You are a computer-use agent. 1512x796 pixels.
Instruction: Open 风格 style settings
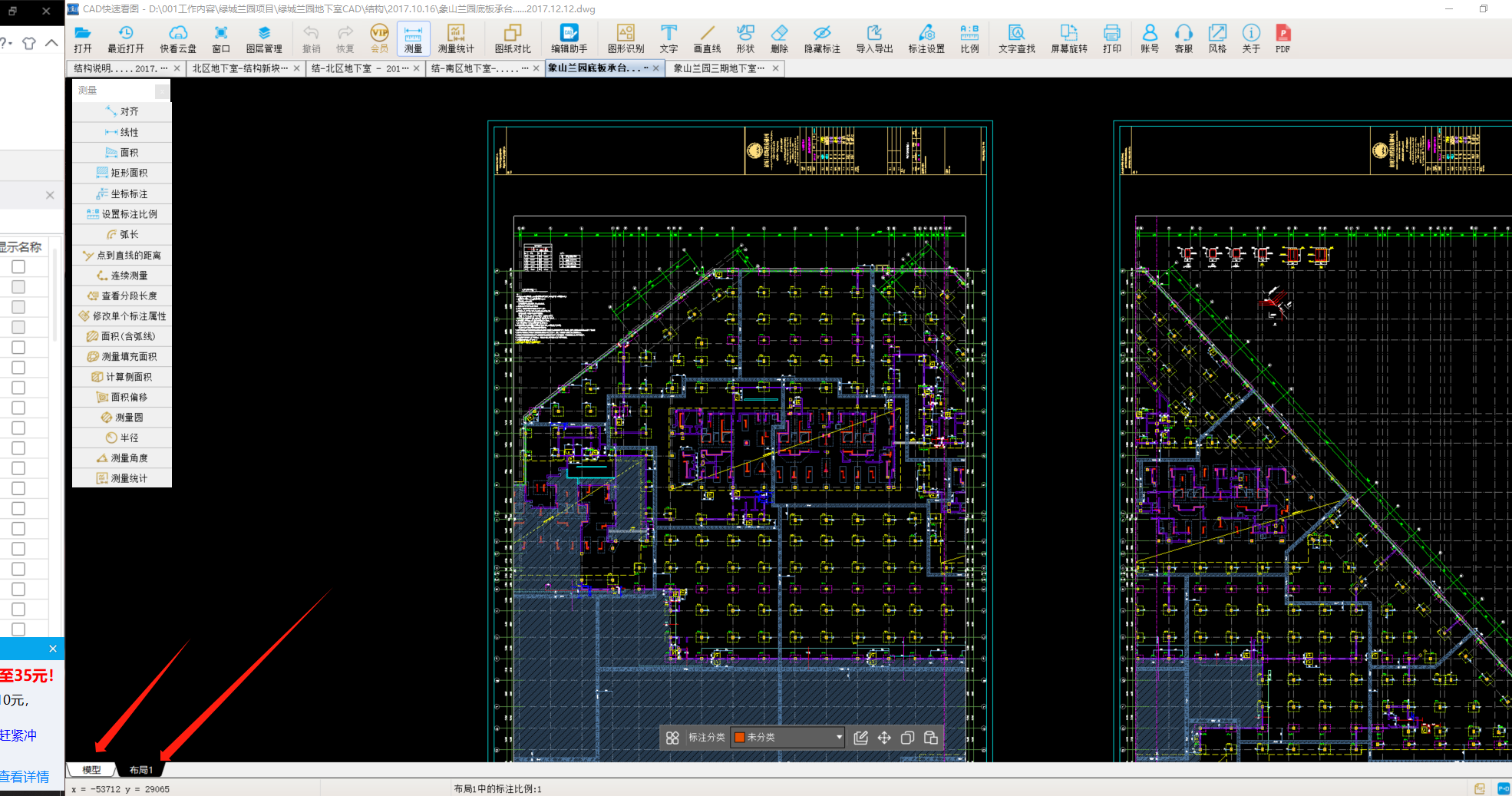[1217, 38]
